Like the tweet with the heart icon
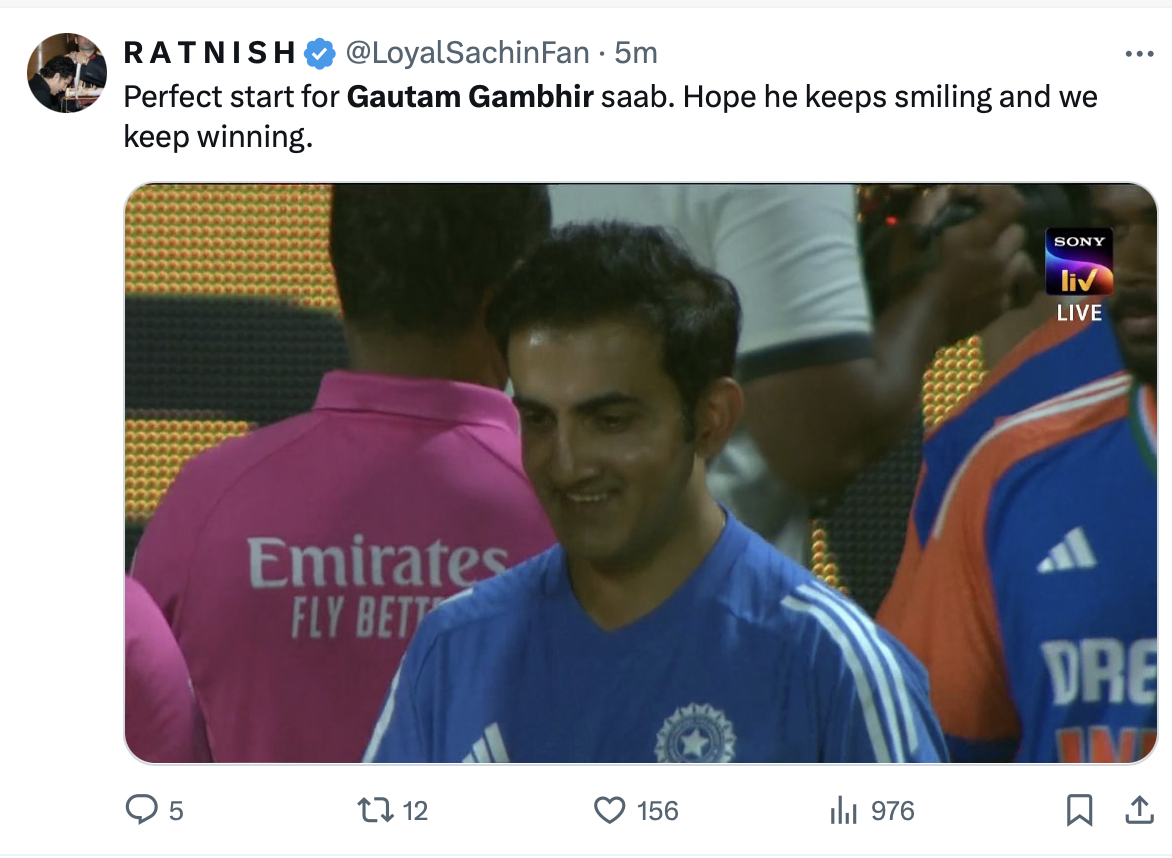1172x858 pixels. click(x=609, y=809)
